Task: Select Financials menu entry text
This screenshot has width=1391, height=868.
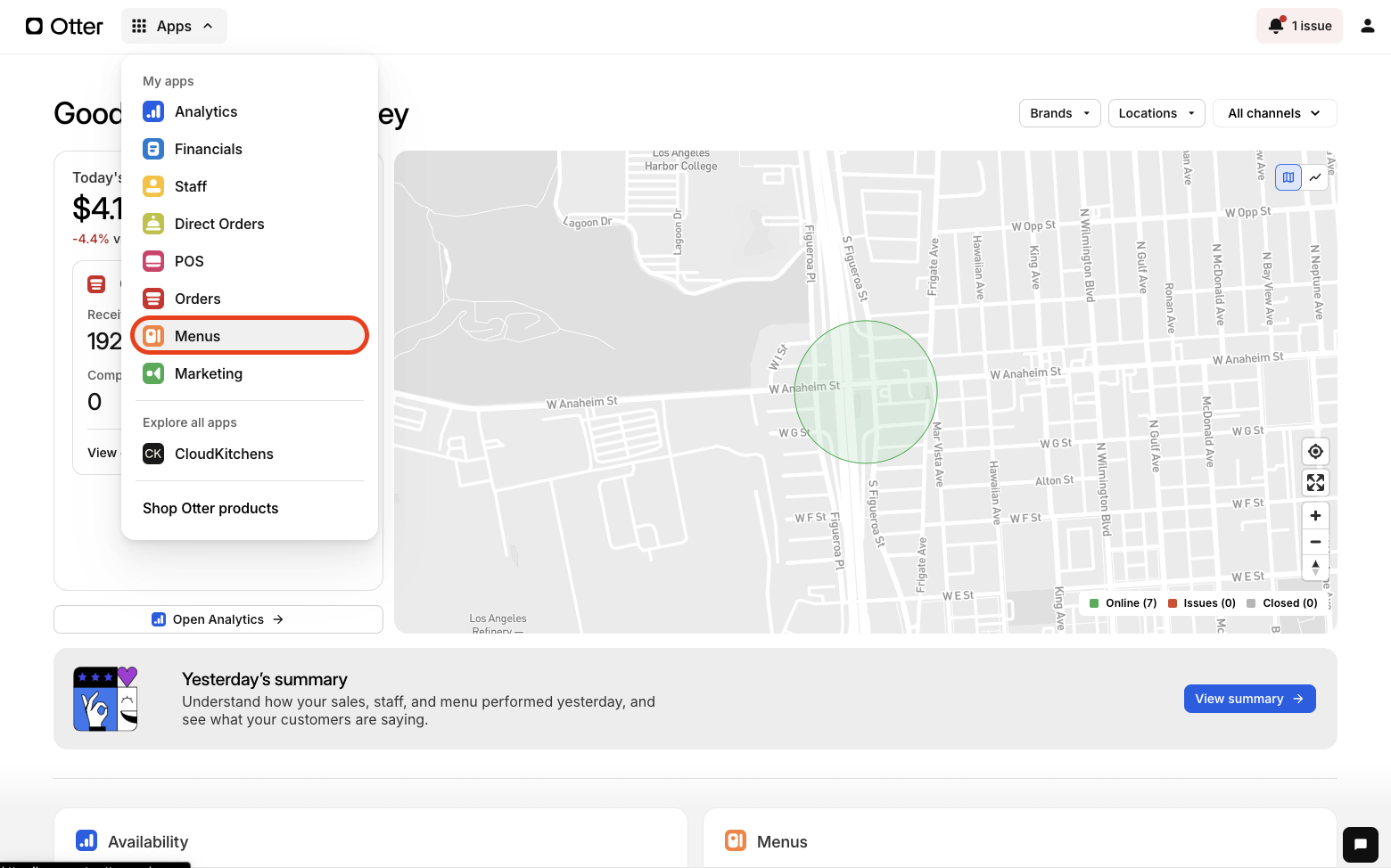Action: (209, 149)
